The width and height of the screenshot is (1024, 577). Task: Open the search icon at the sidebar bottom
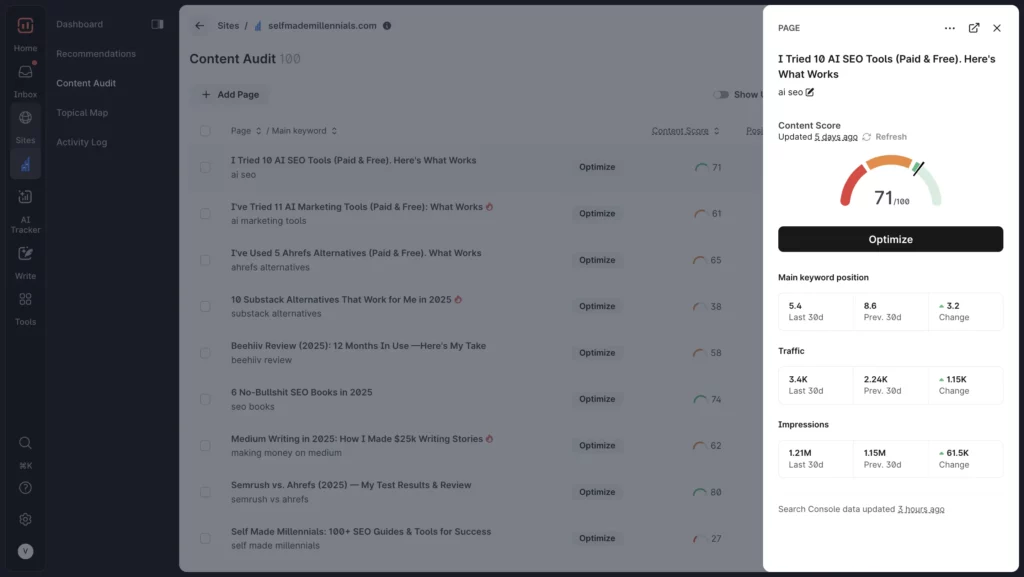24,442
